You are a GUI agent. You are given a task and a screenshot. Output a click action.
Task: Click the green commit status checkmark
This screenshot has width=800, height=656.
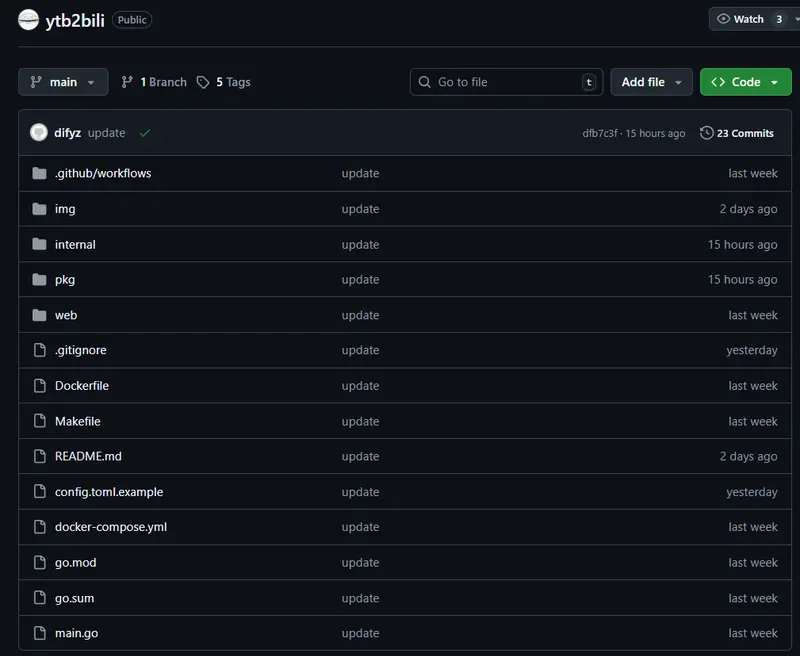point(145,133)
